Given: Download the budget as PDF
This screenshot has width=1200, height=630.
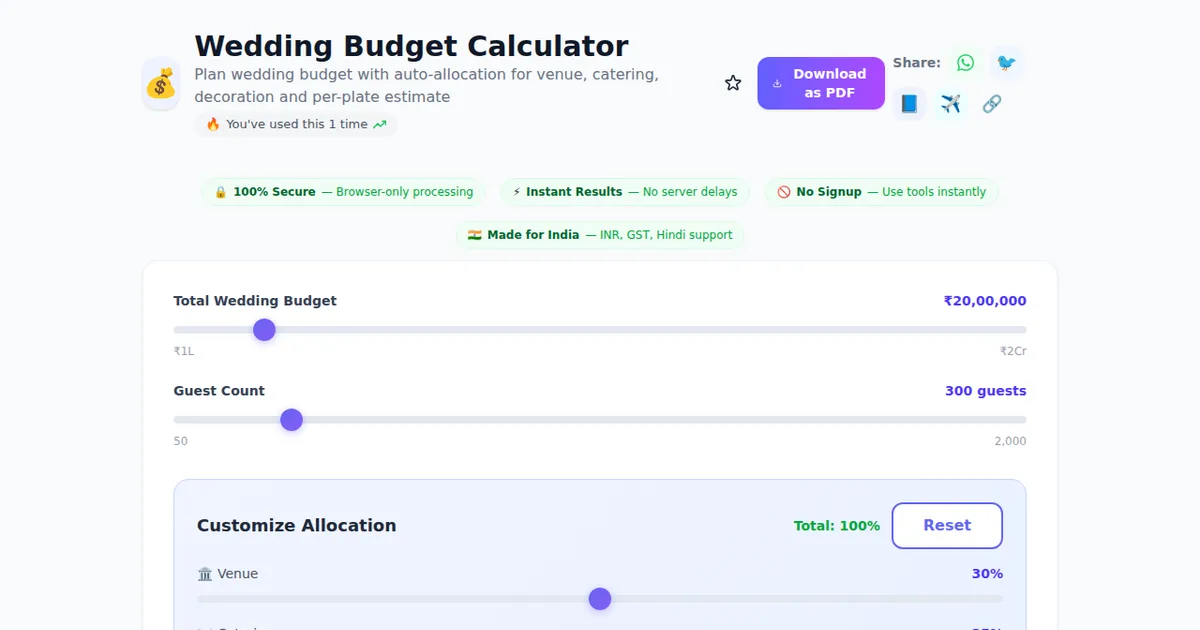Looking at the screenshot, I should click(x=820, y=83).
